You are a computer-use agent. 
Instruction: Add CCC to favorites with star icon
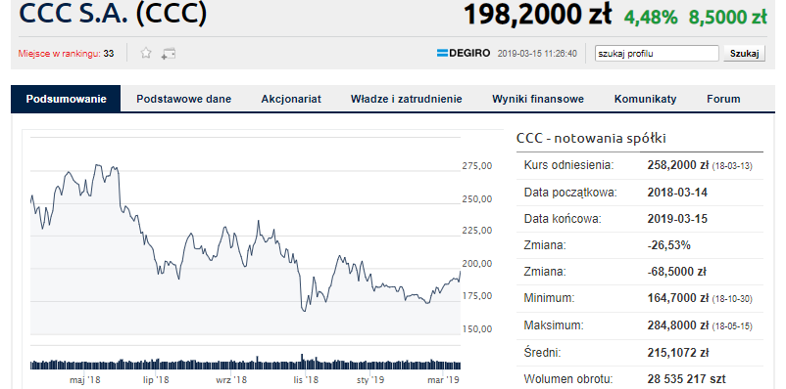pyautogui.click(x=146, y=53)
